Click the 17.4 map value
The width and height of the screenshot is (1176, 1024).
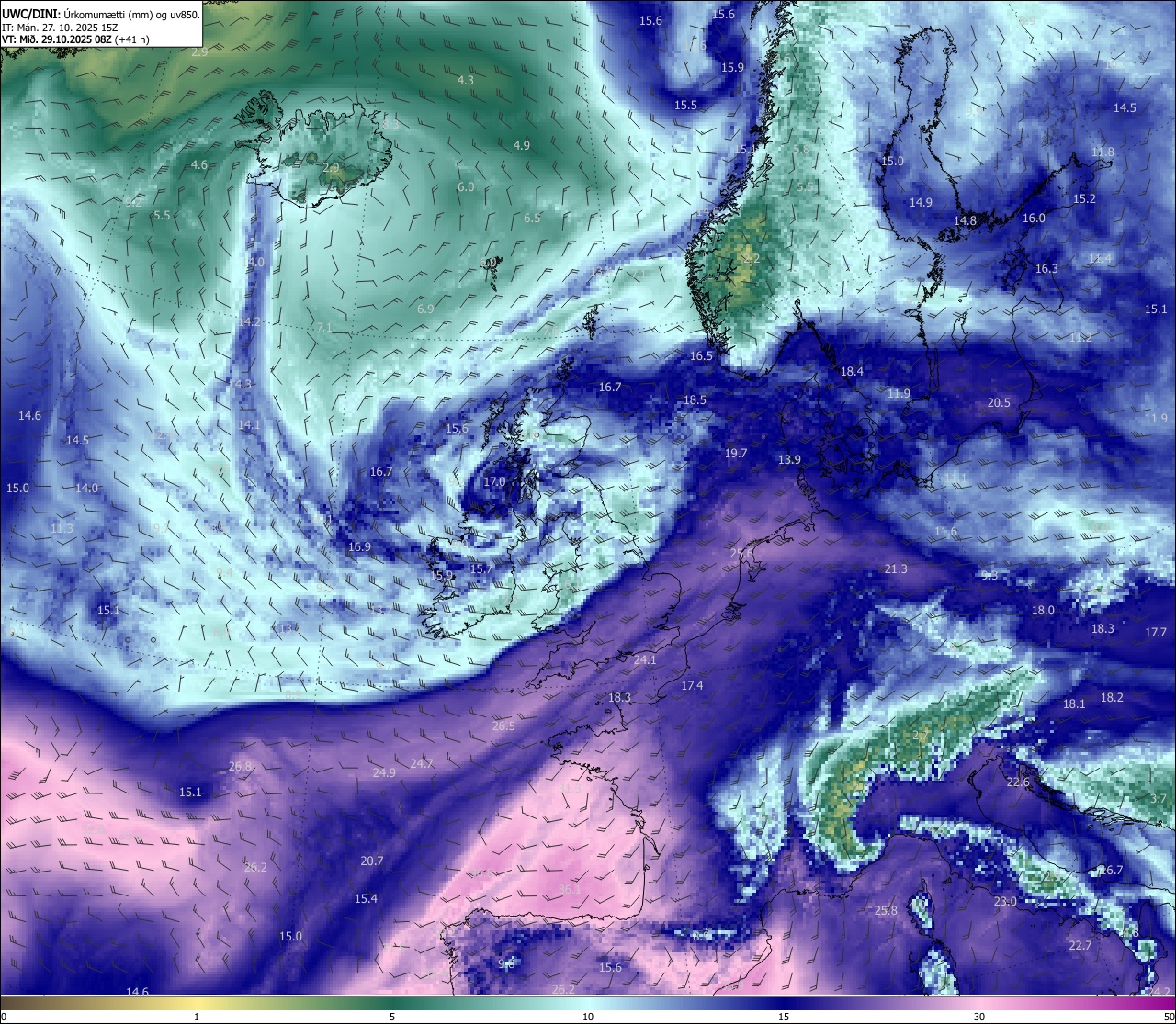point(692,685)
